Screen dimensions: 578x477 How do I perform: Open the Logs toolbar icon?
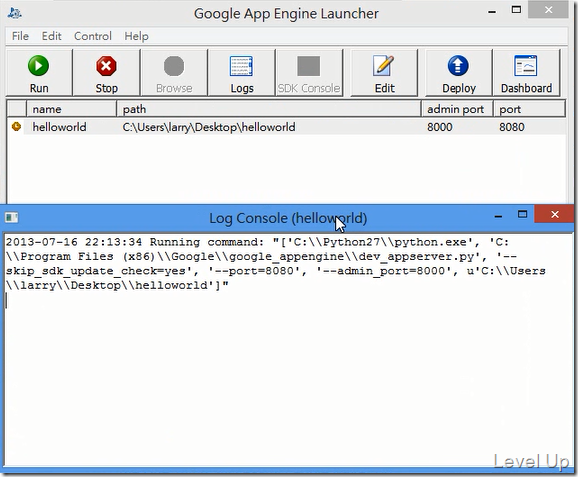point(241,66)
